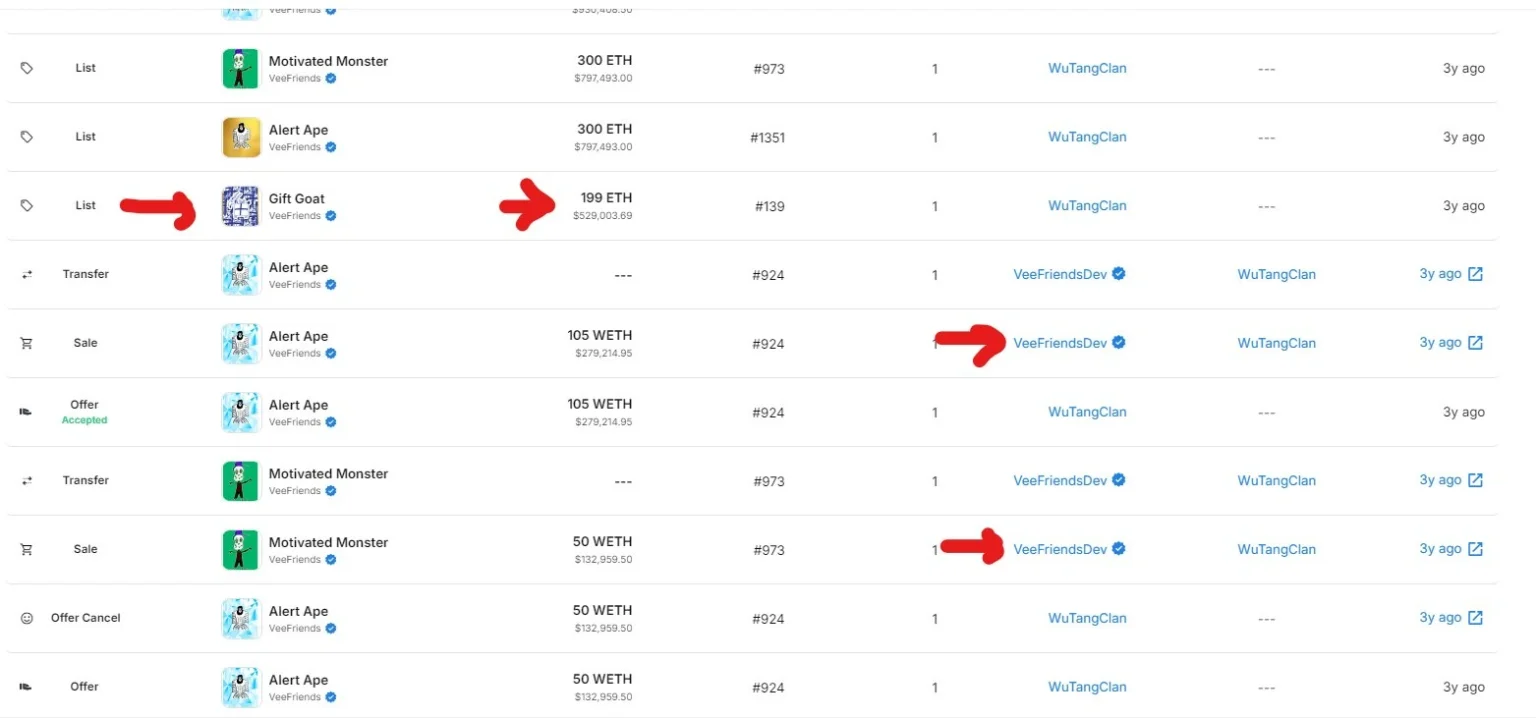Click '50 WETH' price in the Motivated Monster Sale row
Image resolution: width=1536 pixels, height=718 pixels.
pos(603,542)
